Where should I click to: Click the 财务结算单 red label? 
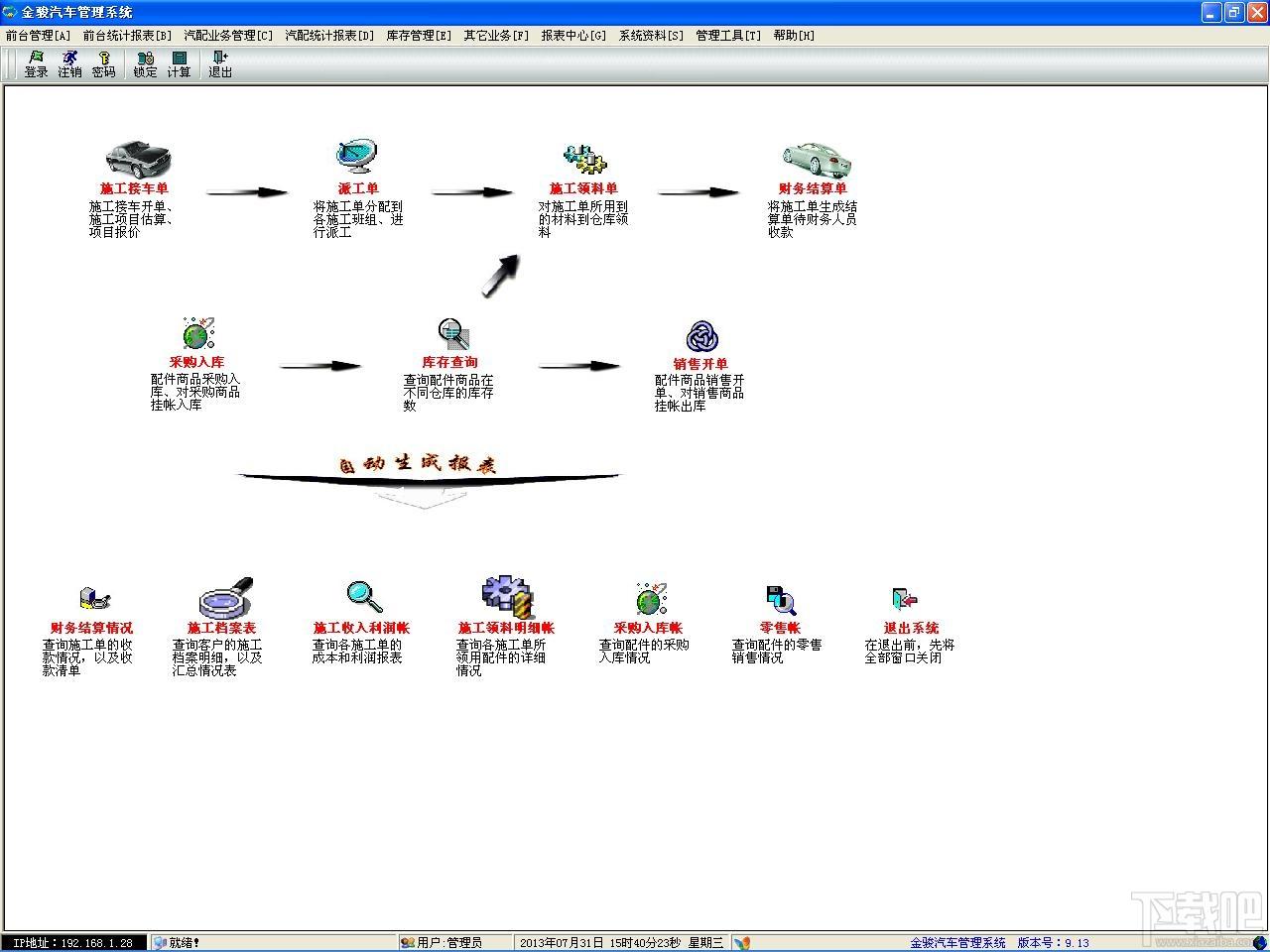(813, 188)
